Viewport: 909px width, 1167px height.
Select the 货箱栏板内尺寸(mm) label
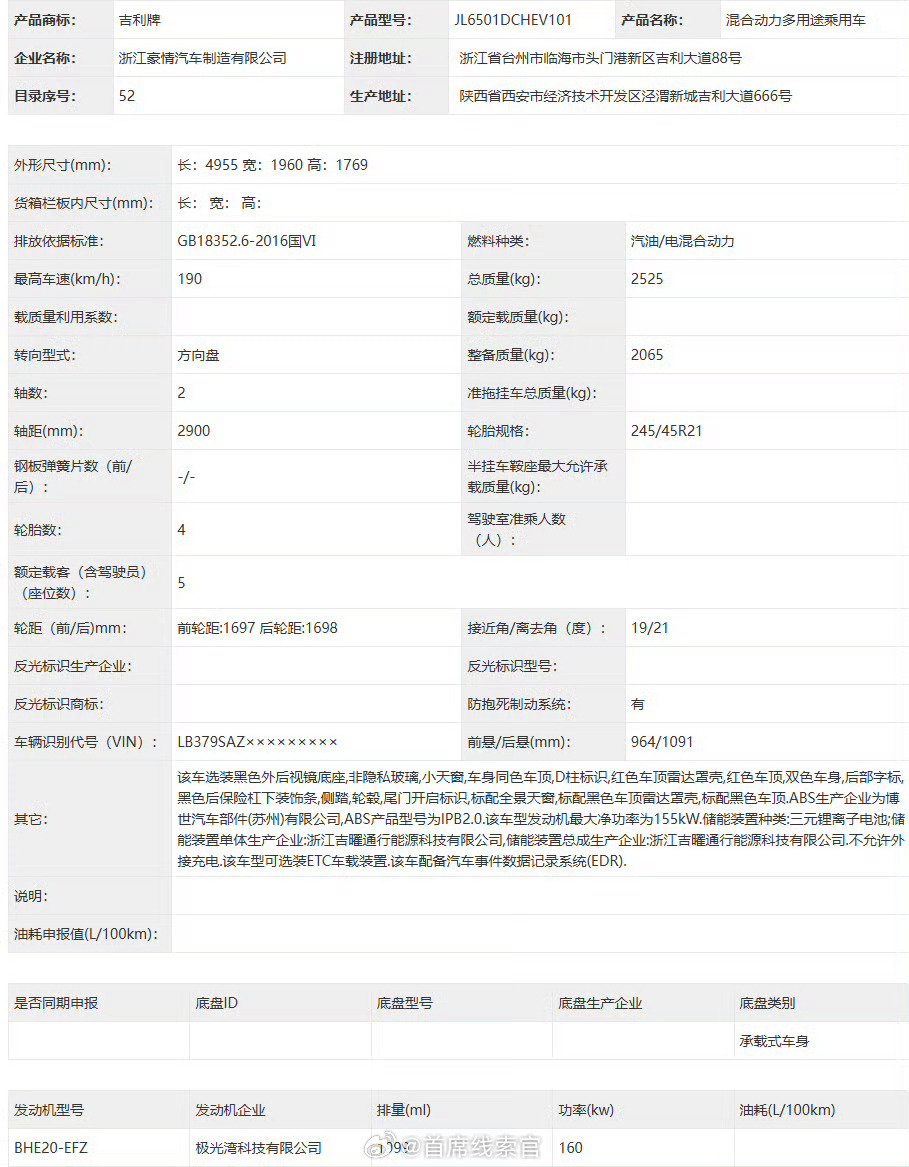point(83,203)
